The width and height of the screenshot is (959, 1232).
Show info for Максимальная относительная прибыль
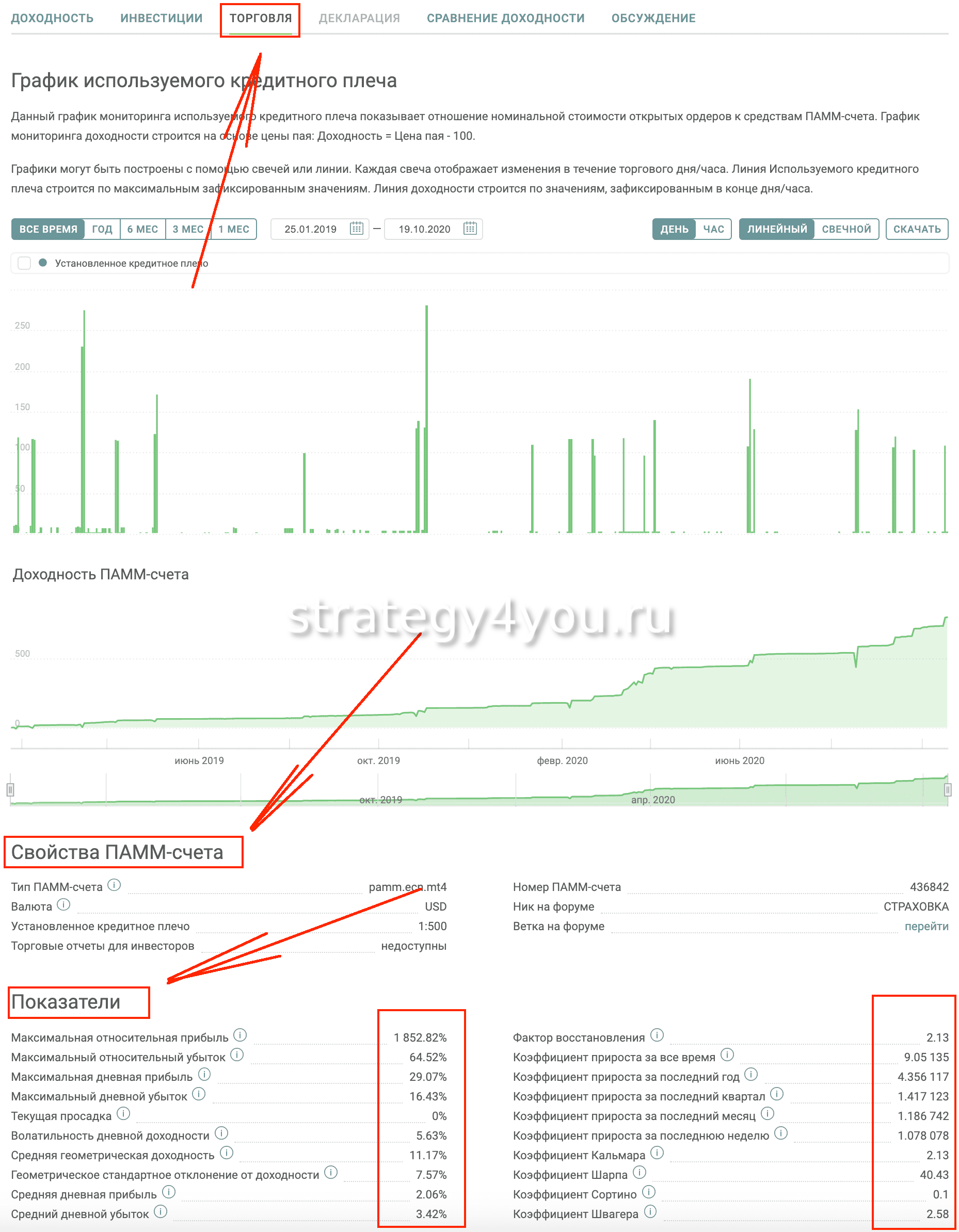[240, 1034]
